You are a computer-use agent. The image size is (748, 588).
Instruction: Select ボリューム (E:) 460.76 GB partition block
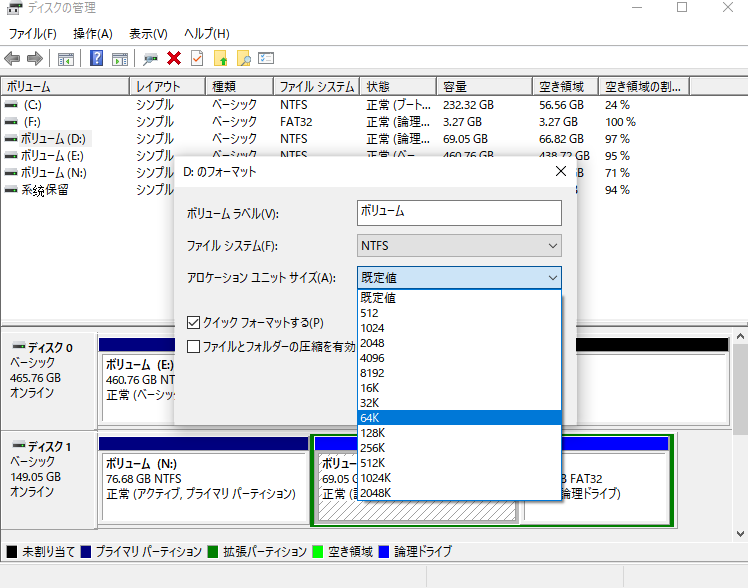tap(139, 386)
